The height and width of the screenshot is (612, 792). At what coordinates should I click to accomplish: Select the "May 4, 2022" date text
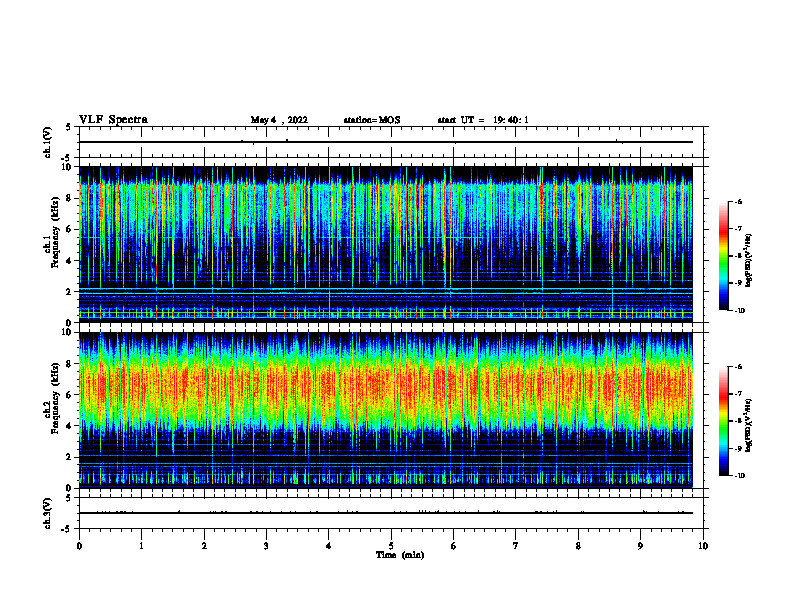[x=279, y=120]
